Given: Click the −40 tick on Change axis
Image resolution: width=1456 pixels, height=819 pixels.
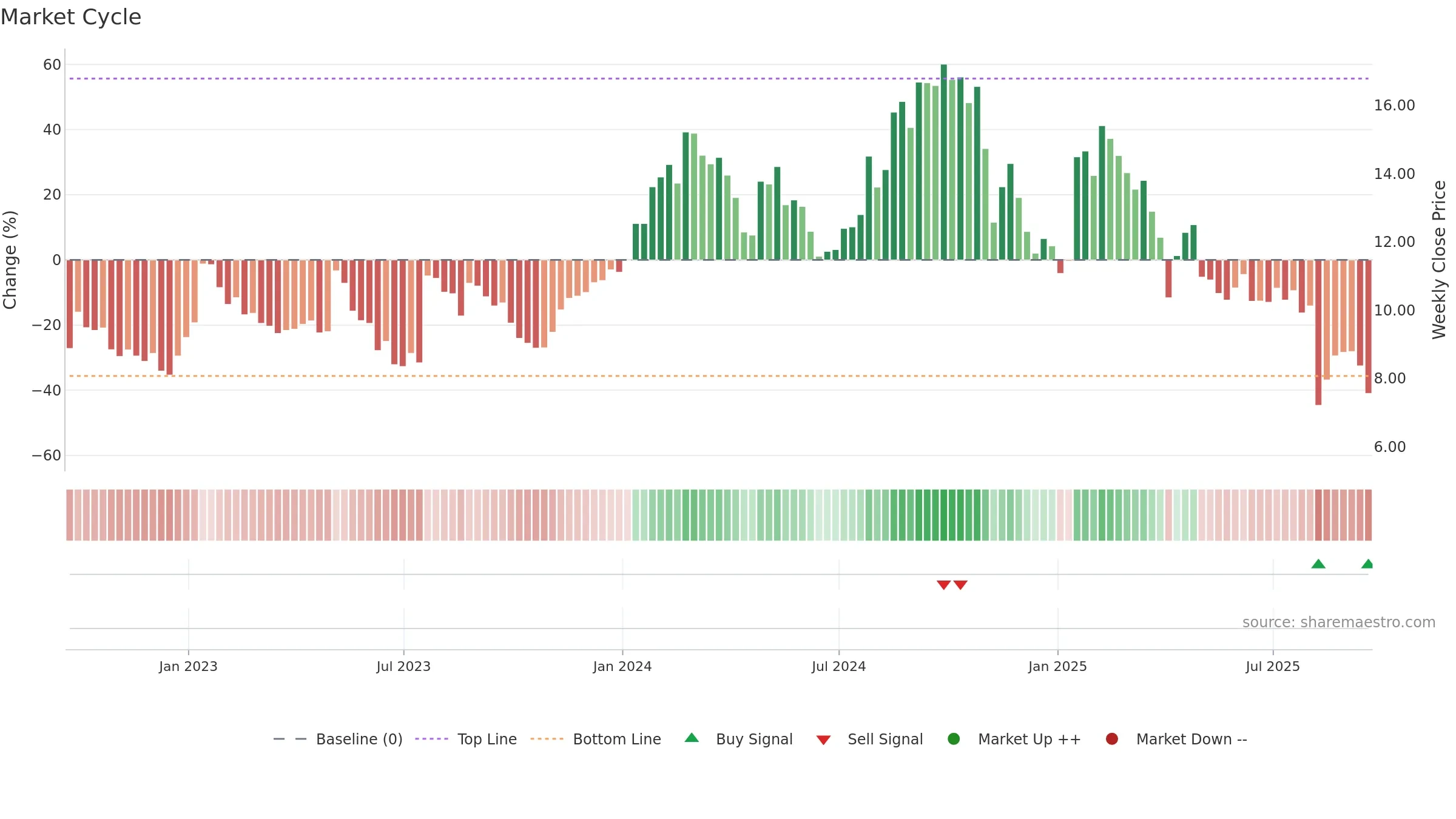Looking at the screenshot, I should [47, 391].
